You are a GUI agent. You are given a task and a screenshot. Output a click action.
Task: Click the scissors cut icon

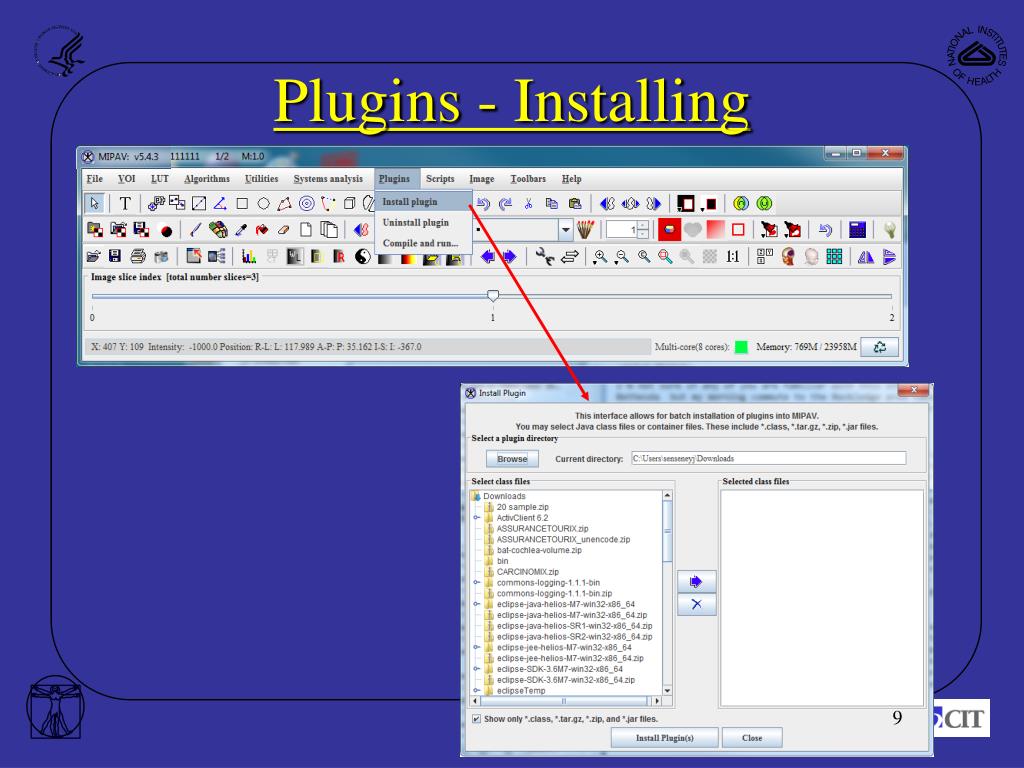528,204
